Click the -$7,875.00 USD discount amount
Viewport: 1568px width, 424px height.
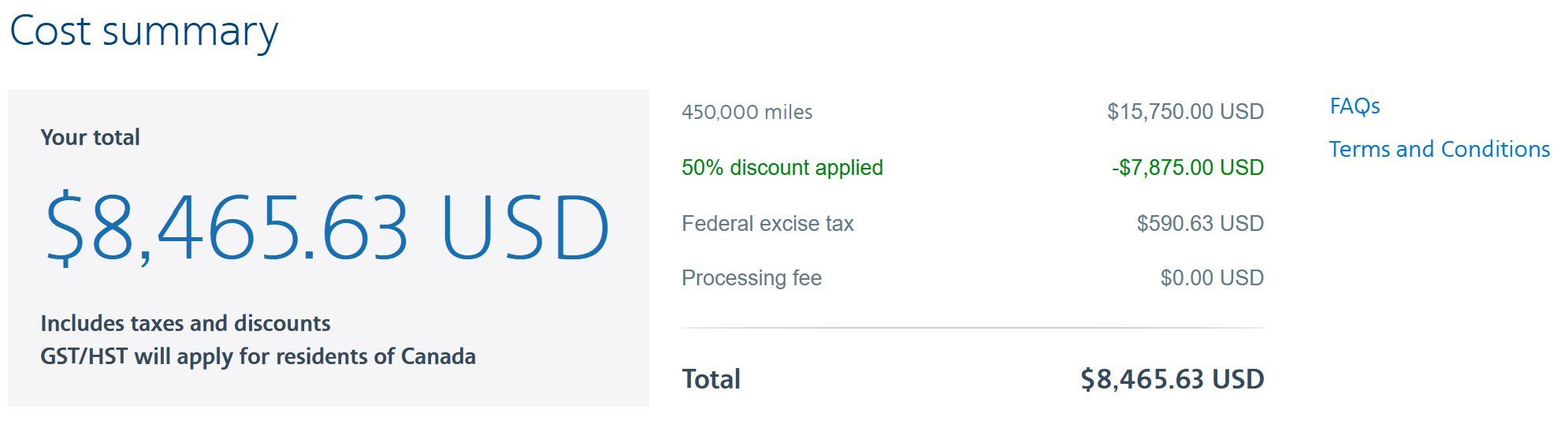(1187, 168)
